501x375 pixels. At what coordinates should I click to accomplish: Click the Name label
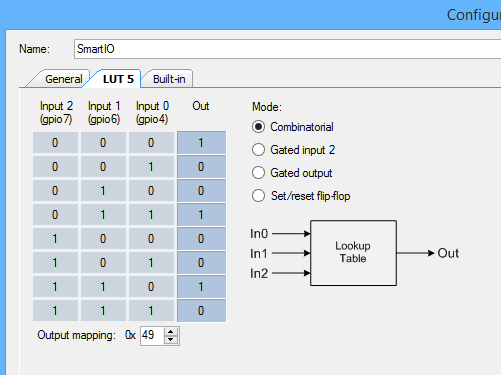pos(34,49)
